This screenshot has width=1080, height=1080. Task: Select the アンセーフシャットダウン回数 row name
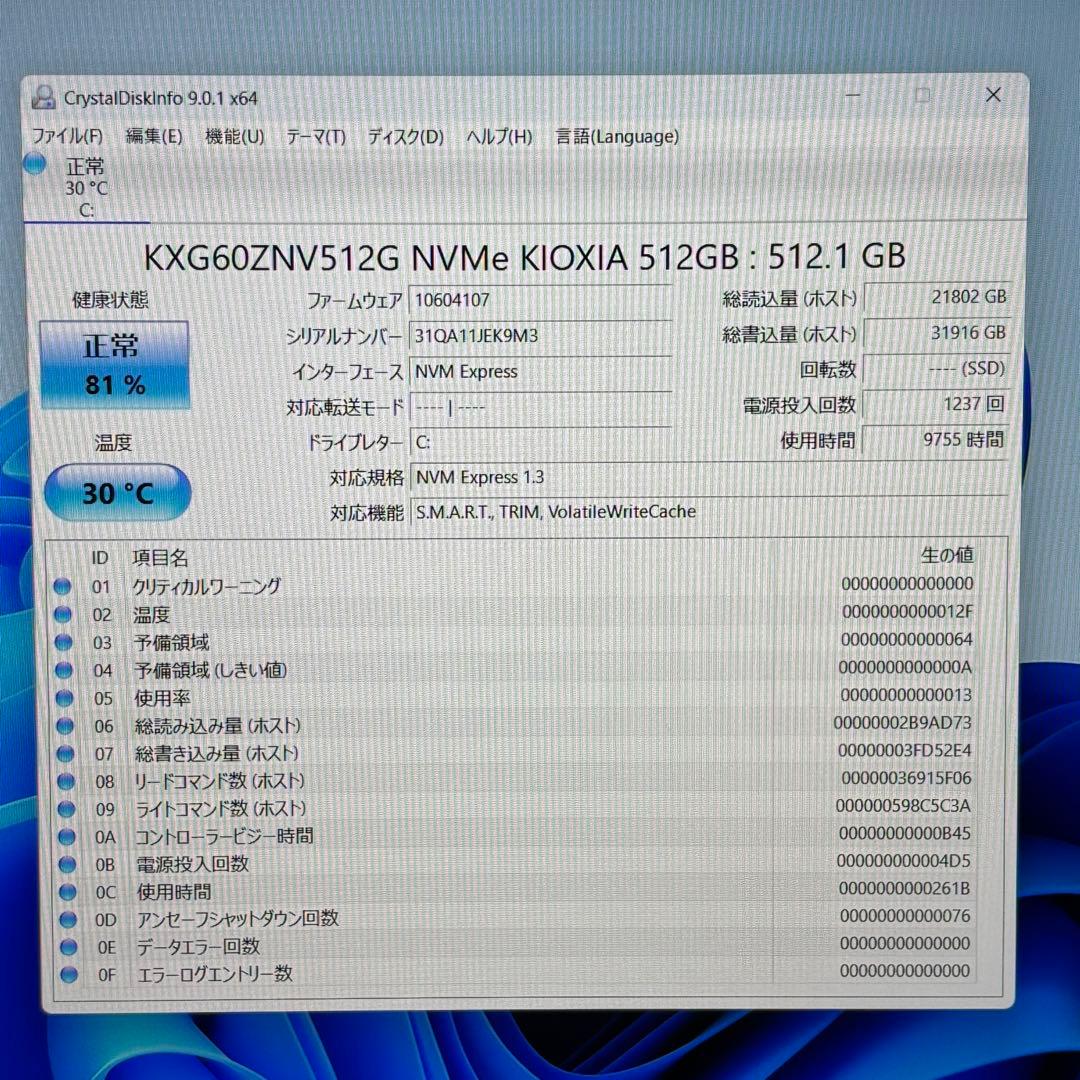coord(238,919)
